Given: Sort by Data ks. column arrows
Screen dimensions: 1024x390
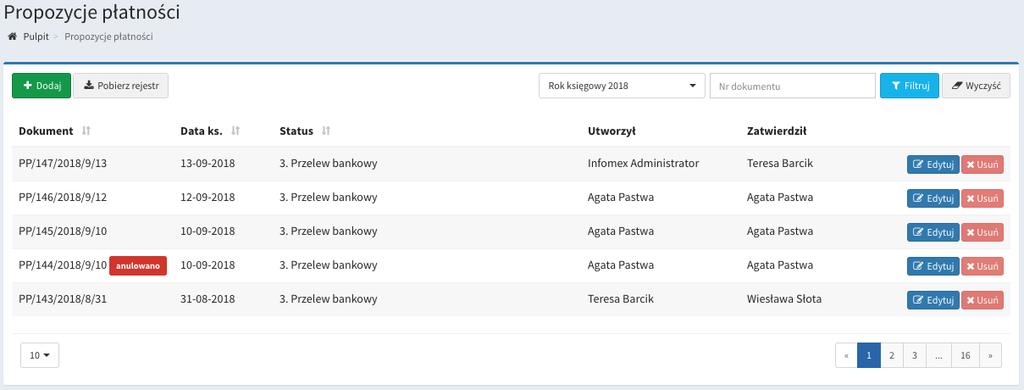Looking at the screenshot, I should click(236, 131).
